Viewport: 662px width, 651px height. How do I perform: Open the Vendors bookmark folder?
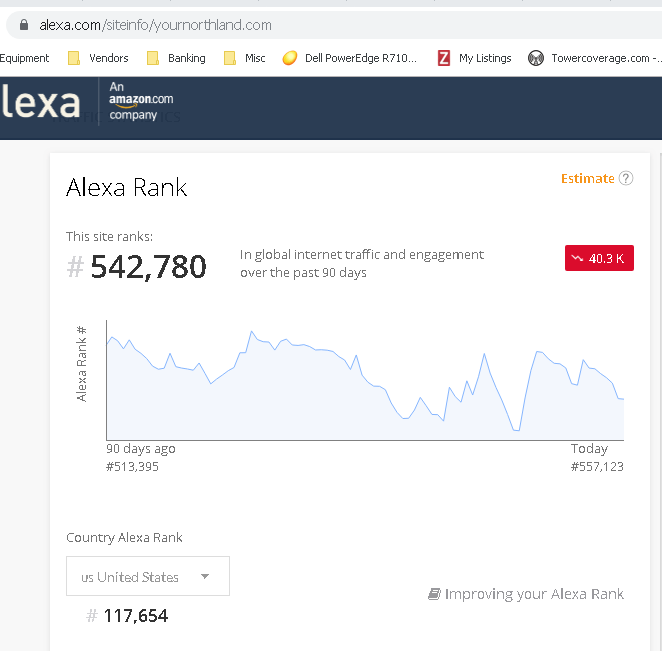98,58
